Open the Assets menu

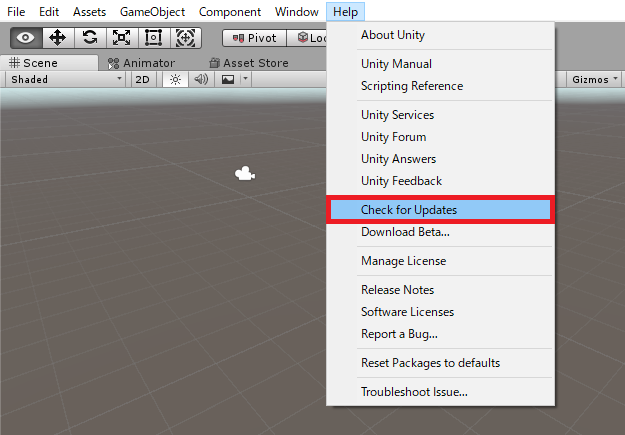[x=90, y=12]
